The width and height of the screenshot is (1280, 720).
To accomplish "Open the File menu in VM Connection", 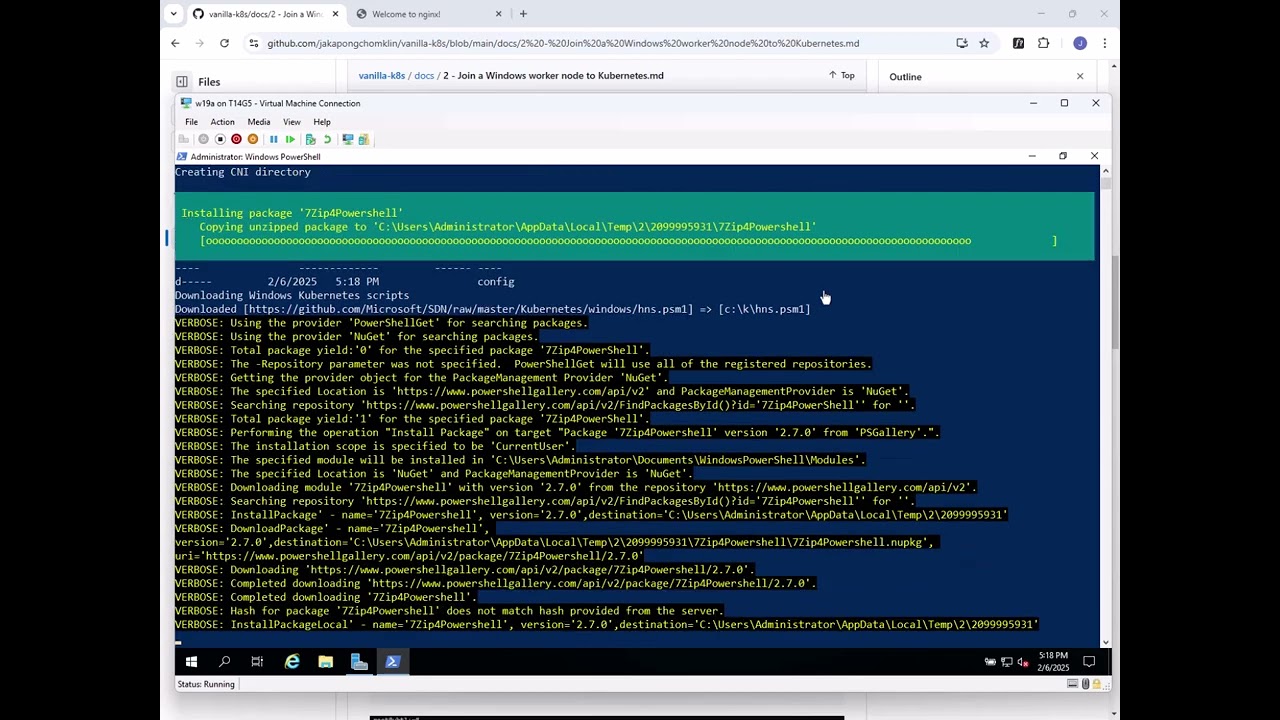I will click(x=191, y=122).
